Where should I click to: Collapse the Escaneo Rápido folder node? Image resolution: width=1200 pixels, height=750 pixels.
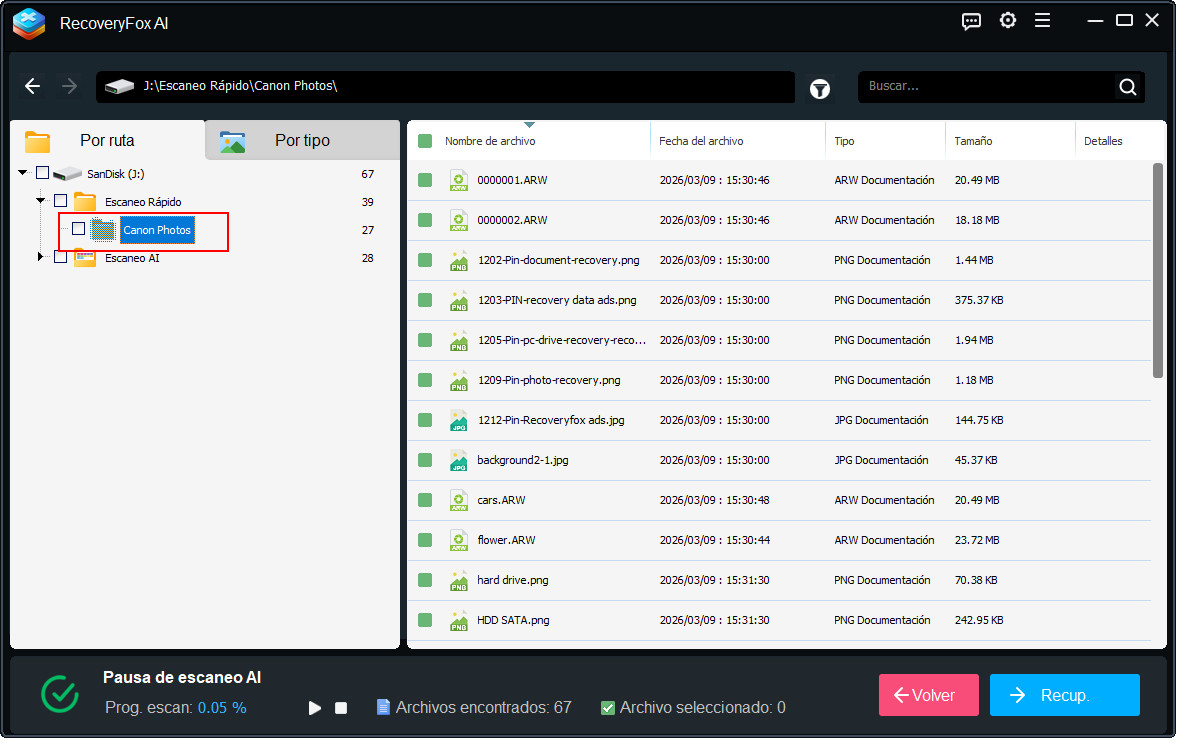pyautogui.click(x=41, y=201)
